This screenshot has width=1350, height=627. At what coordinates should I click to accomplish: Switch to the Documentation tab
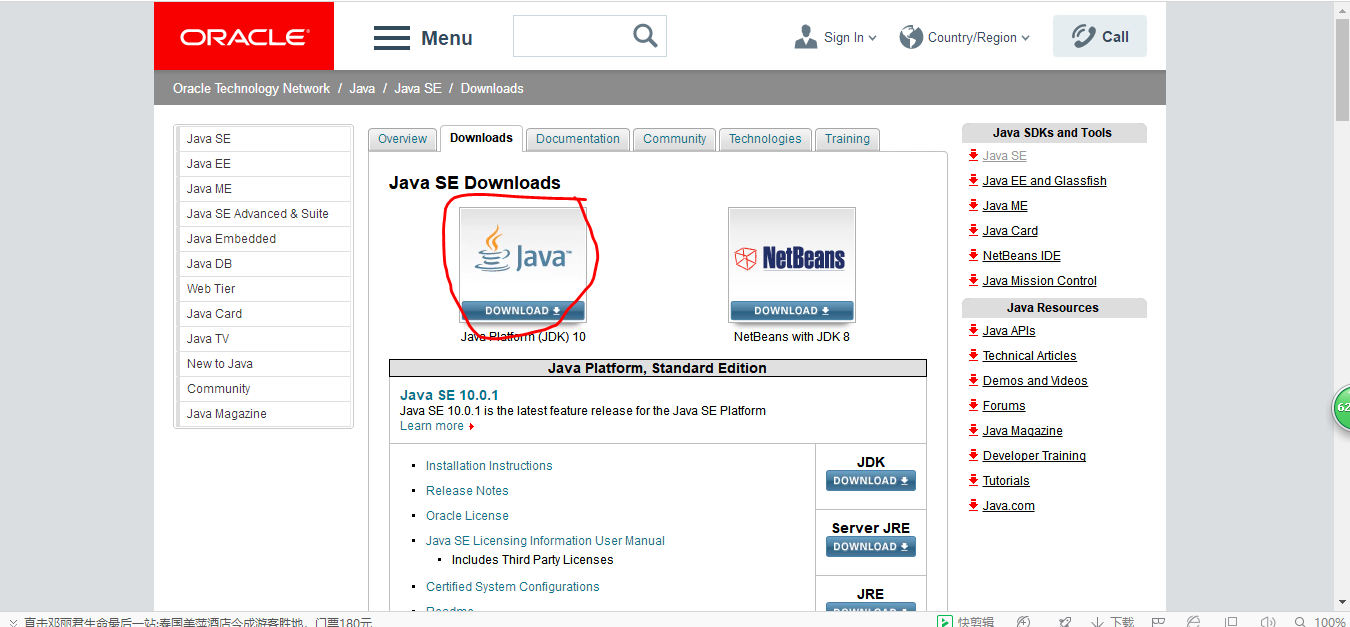click(x=578, y=139)
